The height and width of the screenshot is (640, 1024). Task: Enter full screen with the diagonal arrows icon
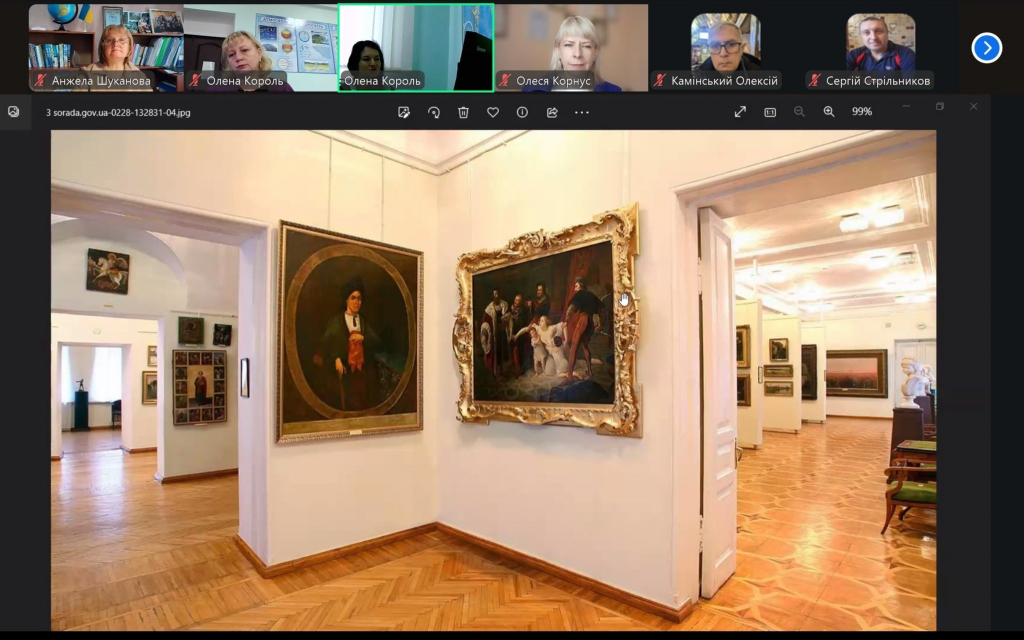coord(740,112)
